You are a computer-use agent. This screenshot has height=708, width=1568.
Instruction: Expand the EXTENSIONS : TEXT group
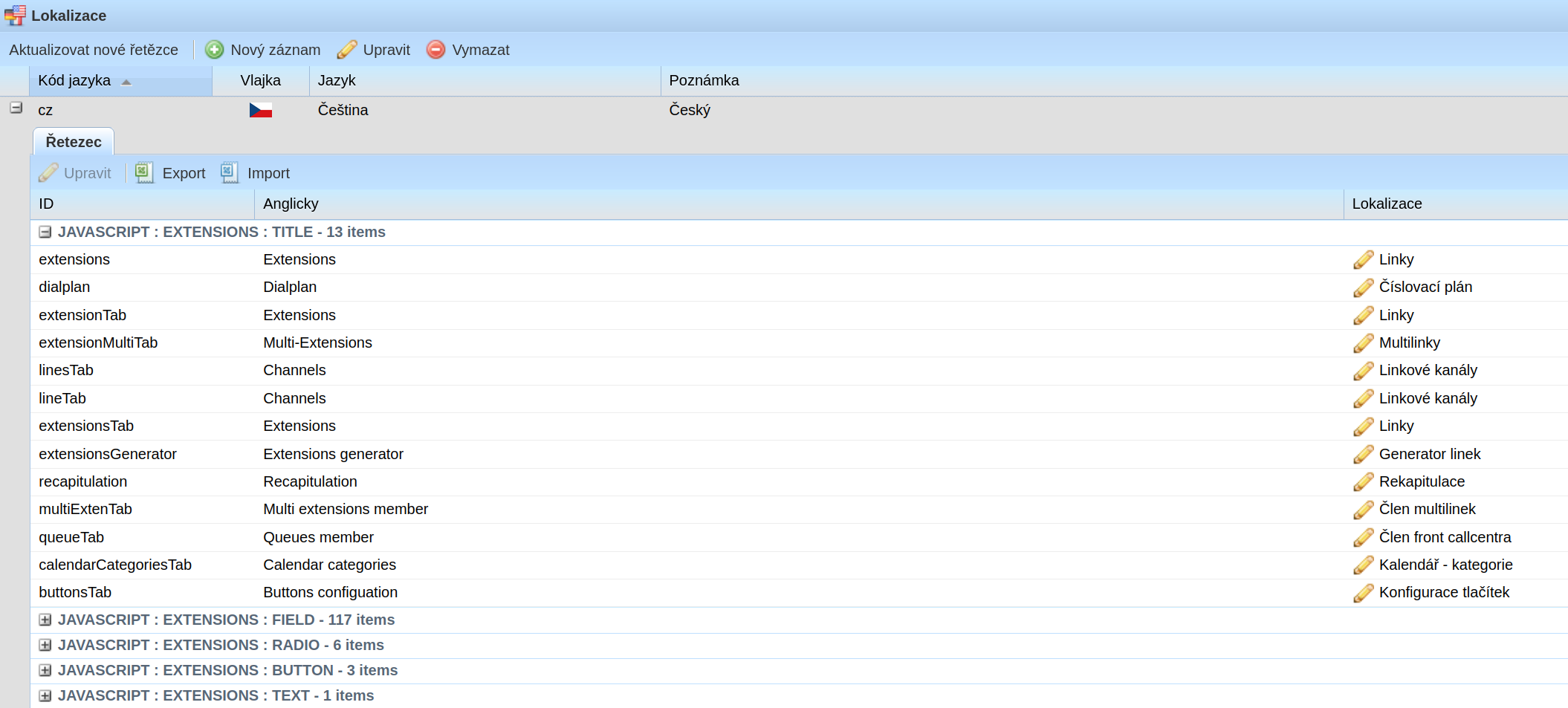pos(45,695)
